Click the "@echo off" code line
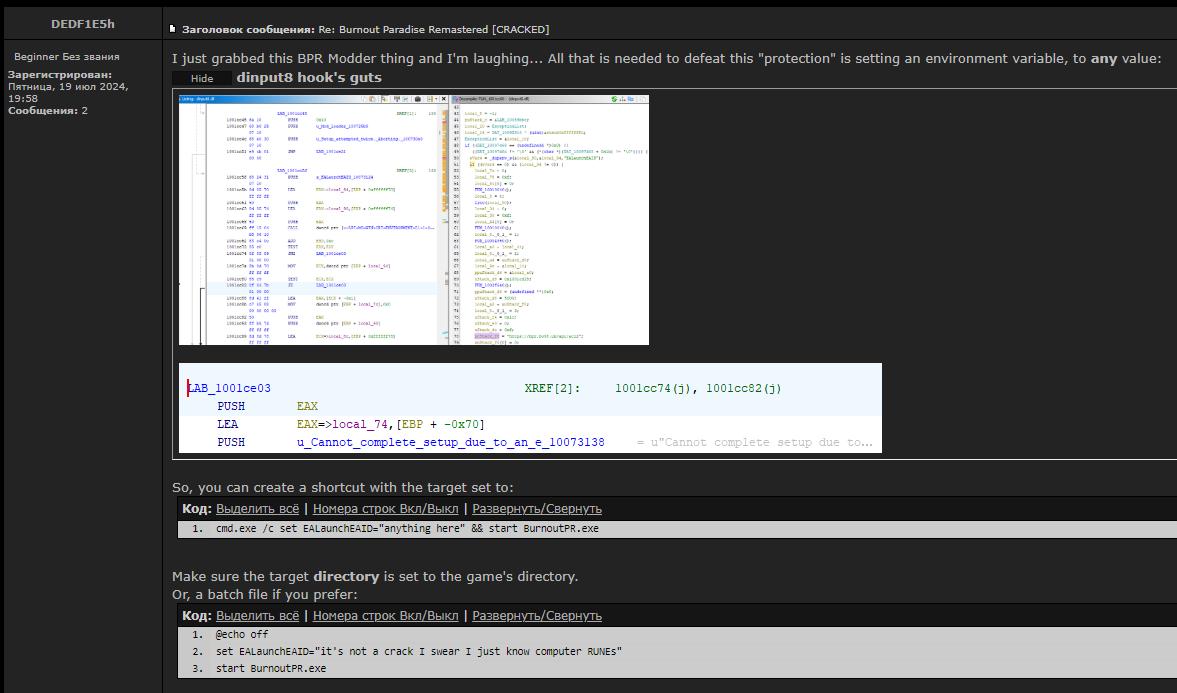 (x=242, y=634)
